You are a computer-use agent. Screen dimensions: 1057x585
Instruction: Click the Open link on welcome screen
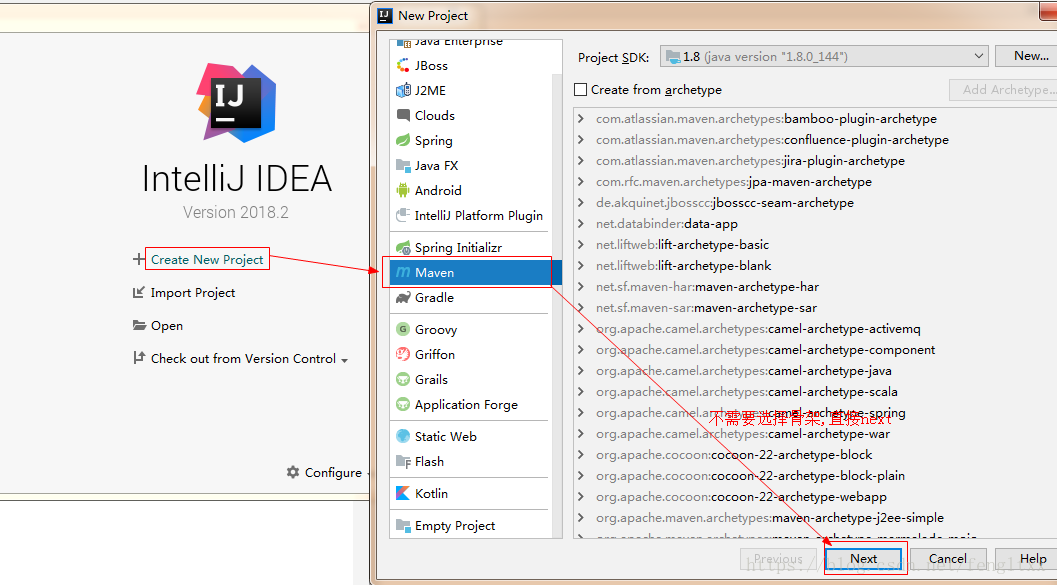point(167,326)
